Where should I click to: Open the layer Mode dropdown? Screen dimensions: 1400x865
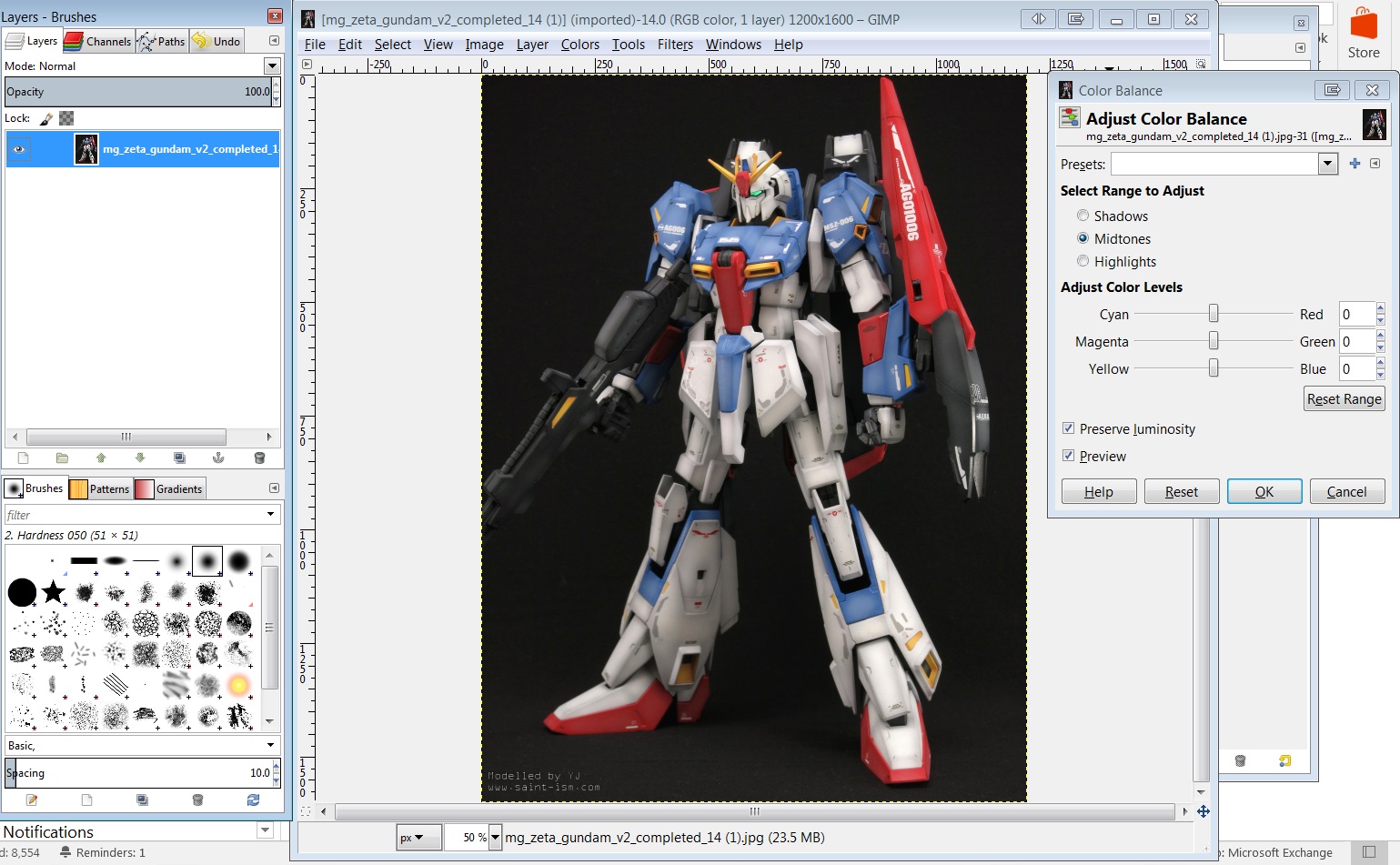click(x=271, y=65)
